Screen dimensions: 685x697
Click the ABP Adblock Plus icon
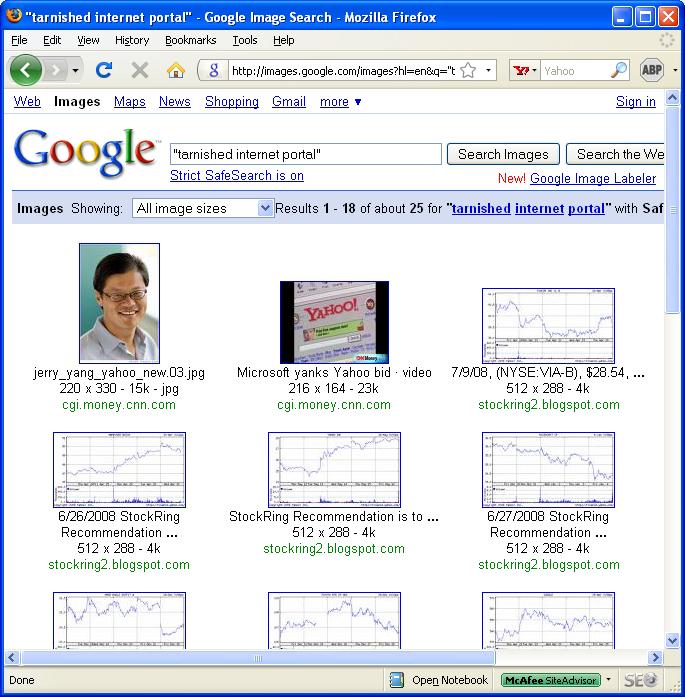(652, 70)
